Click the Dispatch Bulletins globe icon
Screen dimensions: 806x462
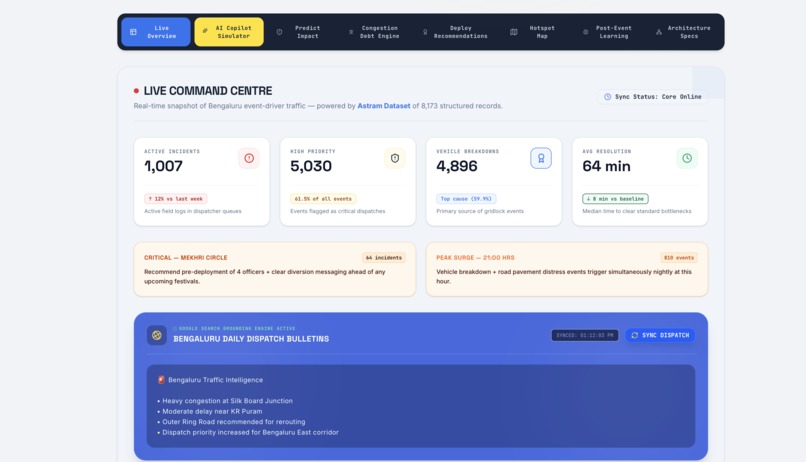(157, 335)
